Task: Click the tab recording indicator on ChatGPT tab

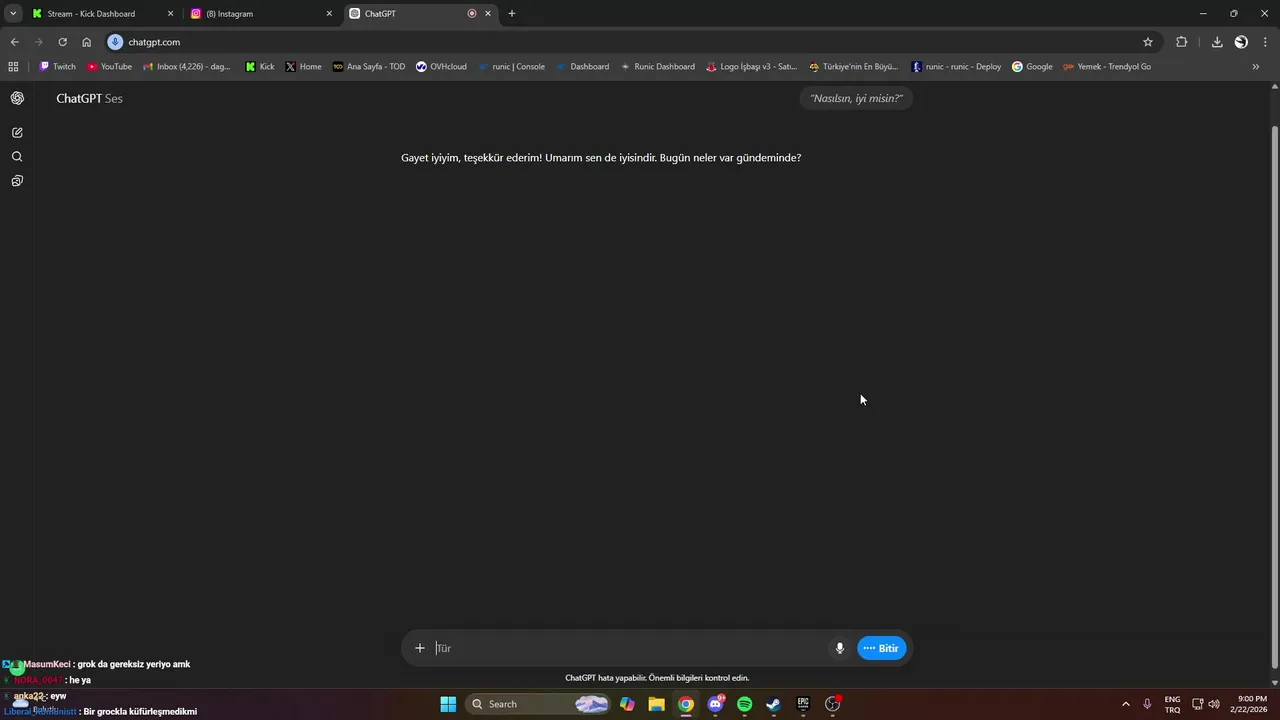Action: pos(472,14)
